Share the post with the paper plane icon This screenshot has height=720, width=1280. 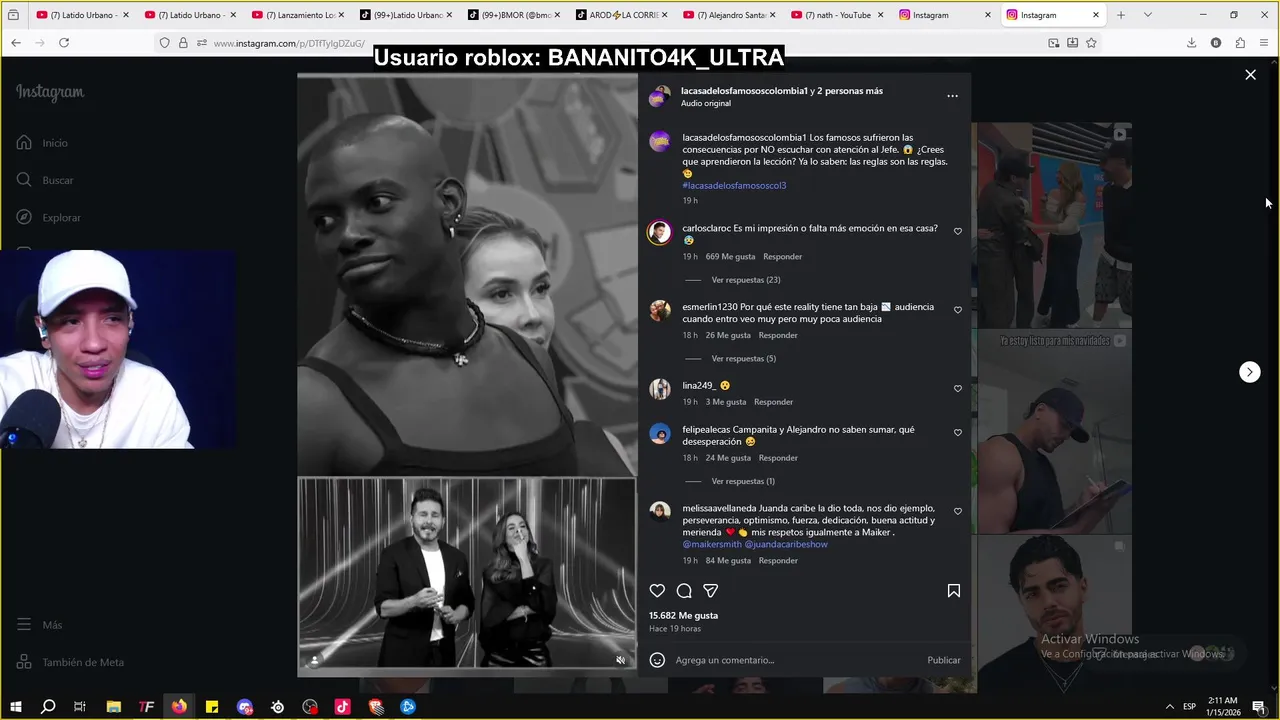(x=710, y=591)
